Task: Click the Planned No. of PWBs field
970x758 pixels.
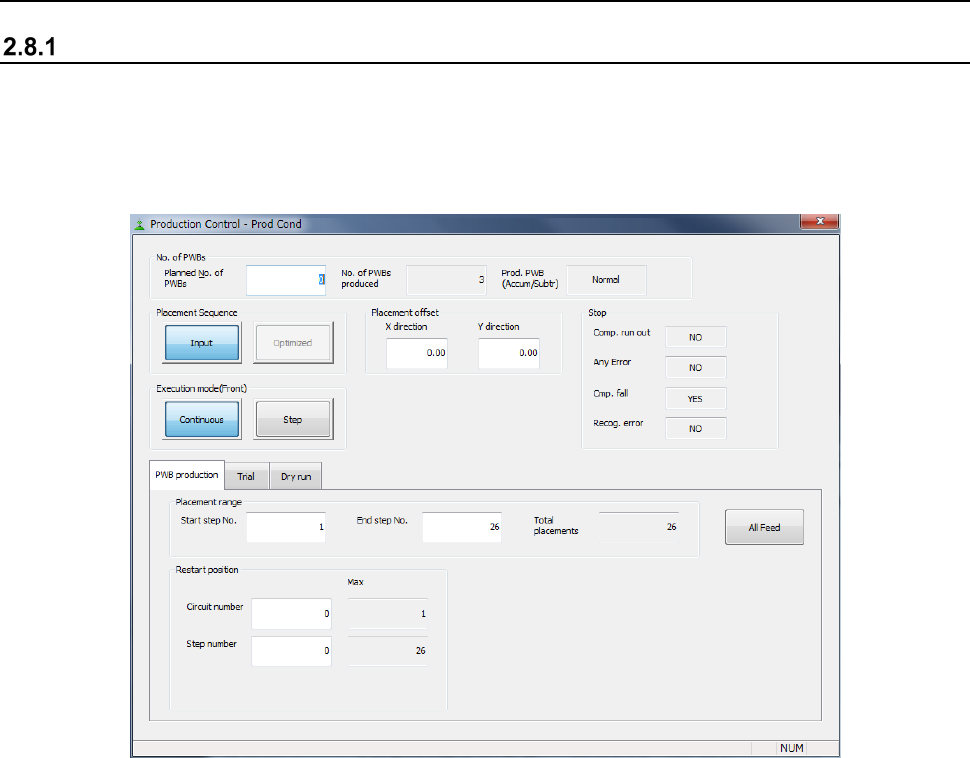Action: click(286, 280)
